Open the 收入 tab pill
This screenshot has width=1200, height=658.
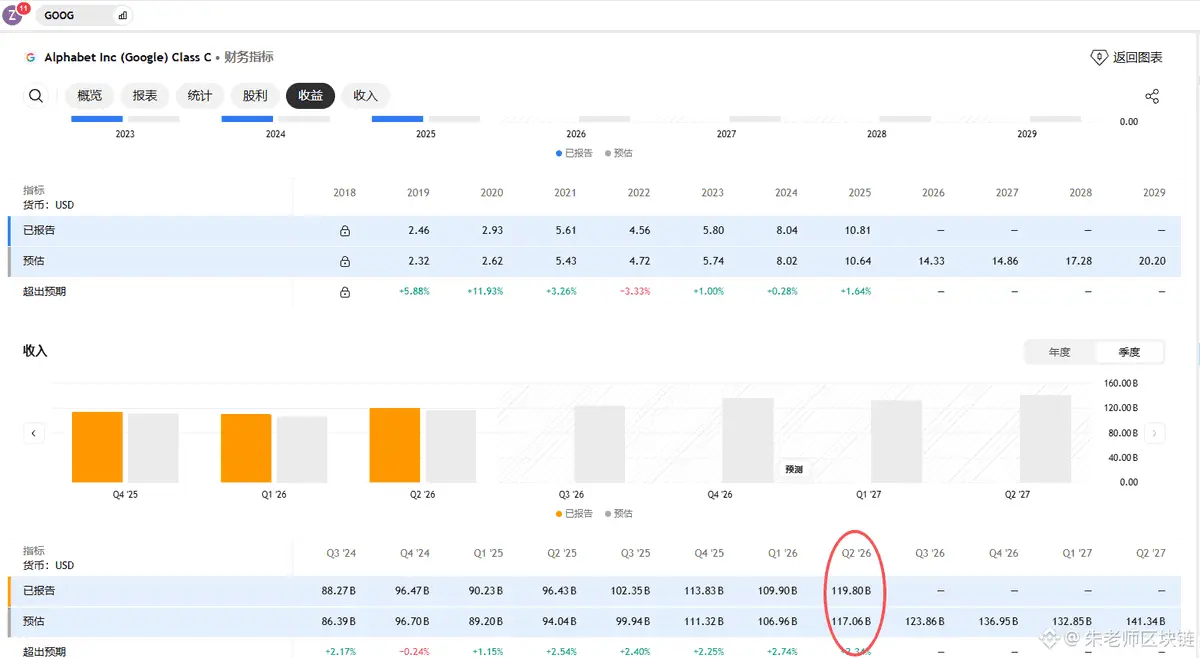pyautogui.click(x=365, y=96)
